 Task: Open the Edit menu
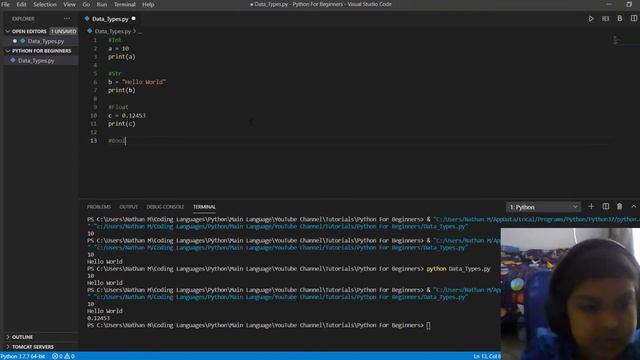pyautogui.click(x=21, y=4)
